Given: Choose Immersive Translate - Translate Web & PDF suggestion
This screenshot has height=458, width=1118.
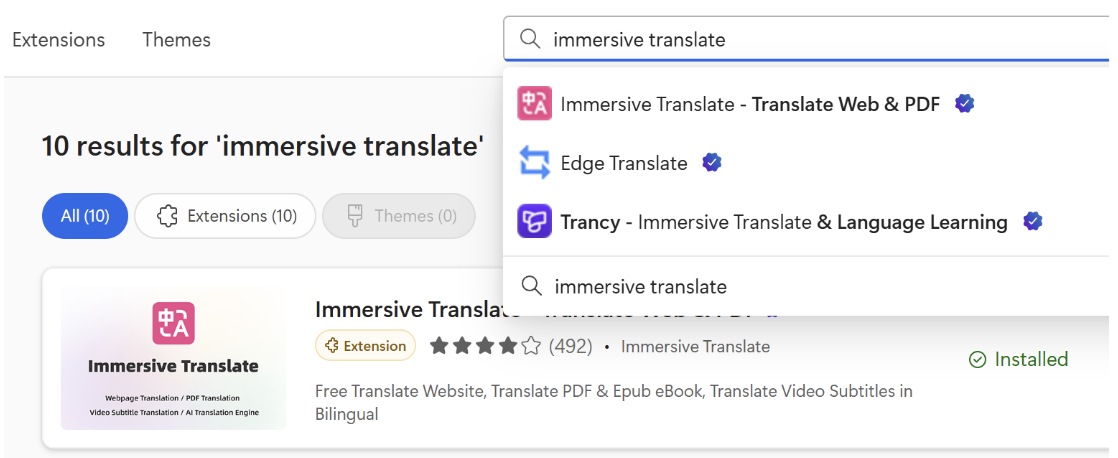Looking at the screenshot, I should point(750,104).
